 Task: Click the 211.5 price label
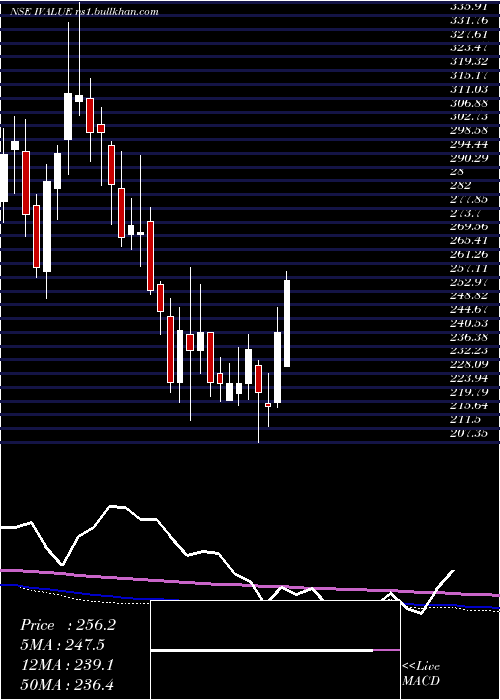click(467, 420)
